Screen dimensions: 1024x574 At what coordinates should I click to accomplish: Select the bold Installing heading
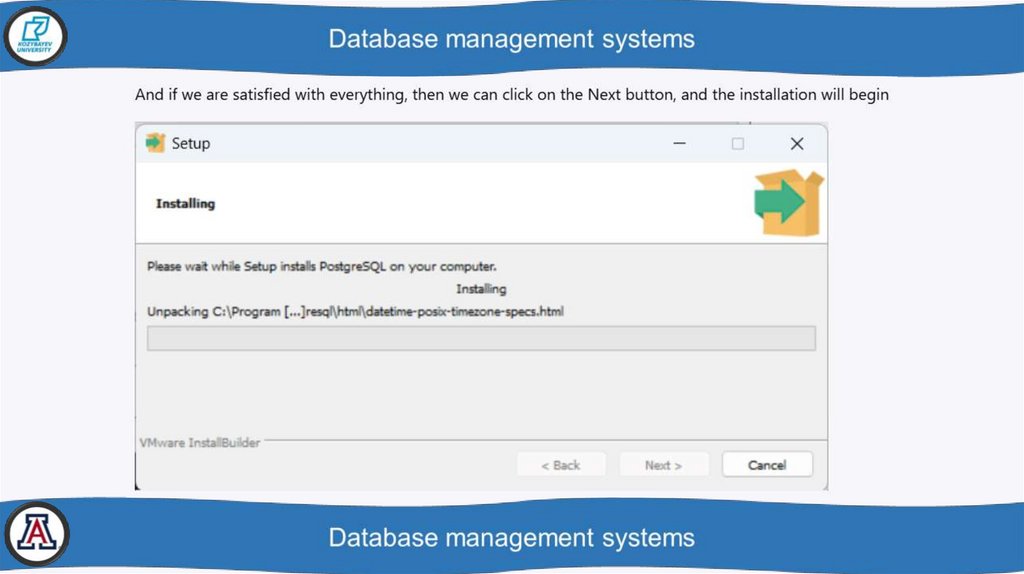185,204
